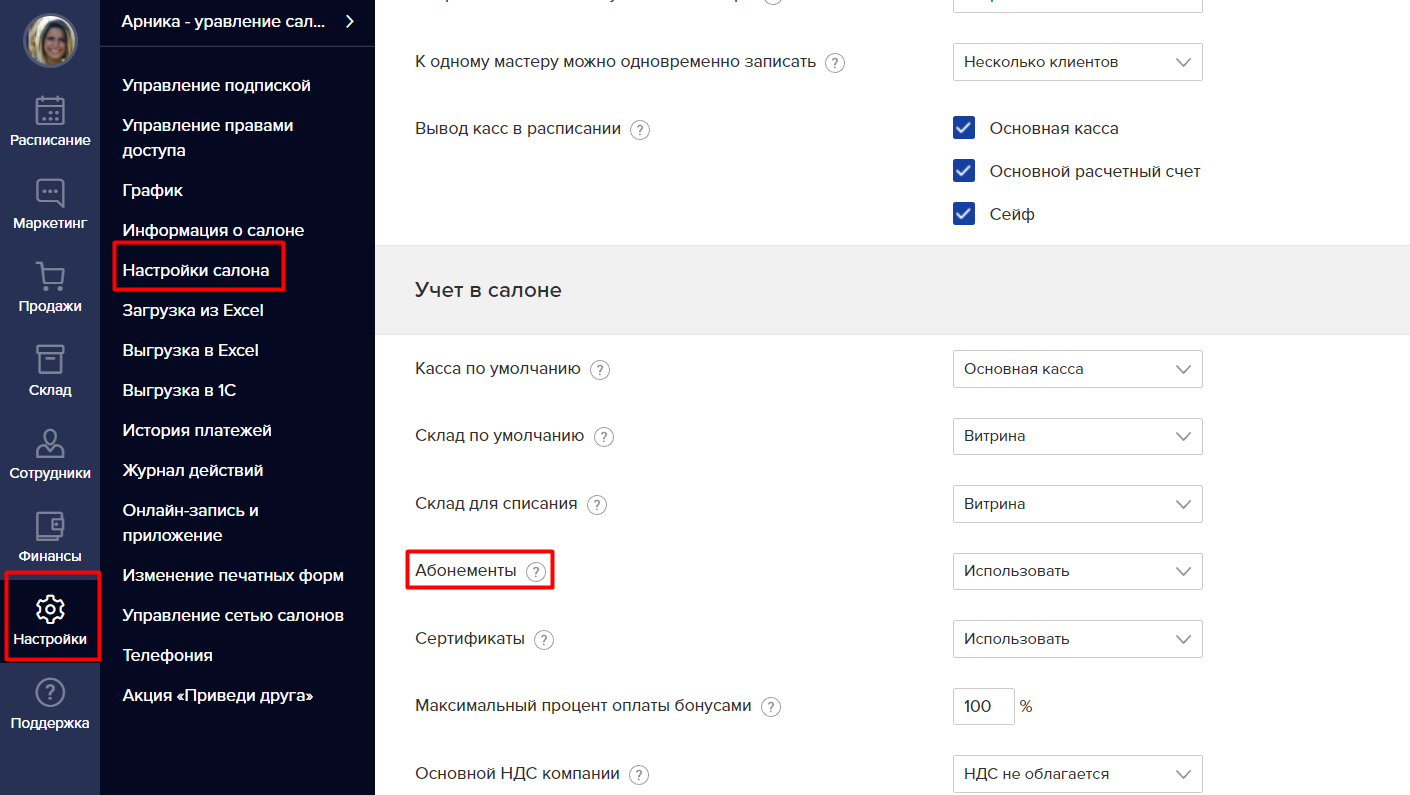The image size is (1410, 795).
Task: Click the user profile avatar
Action: 50,41
